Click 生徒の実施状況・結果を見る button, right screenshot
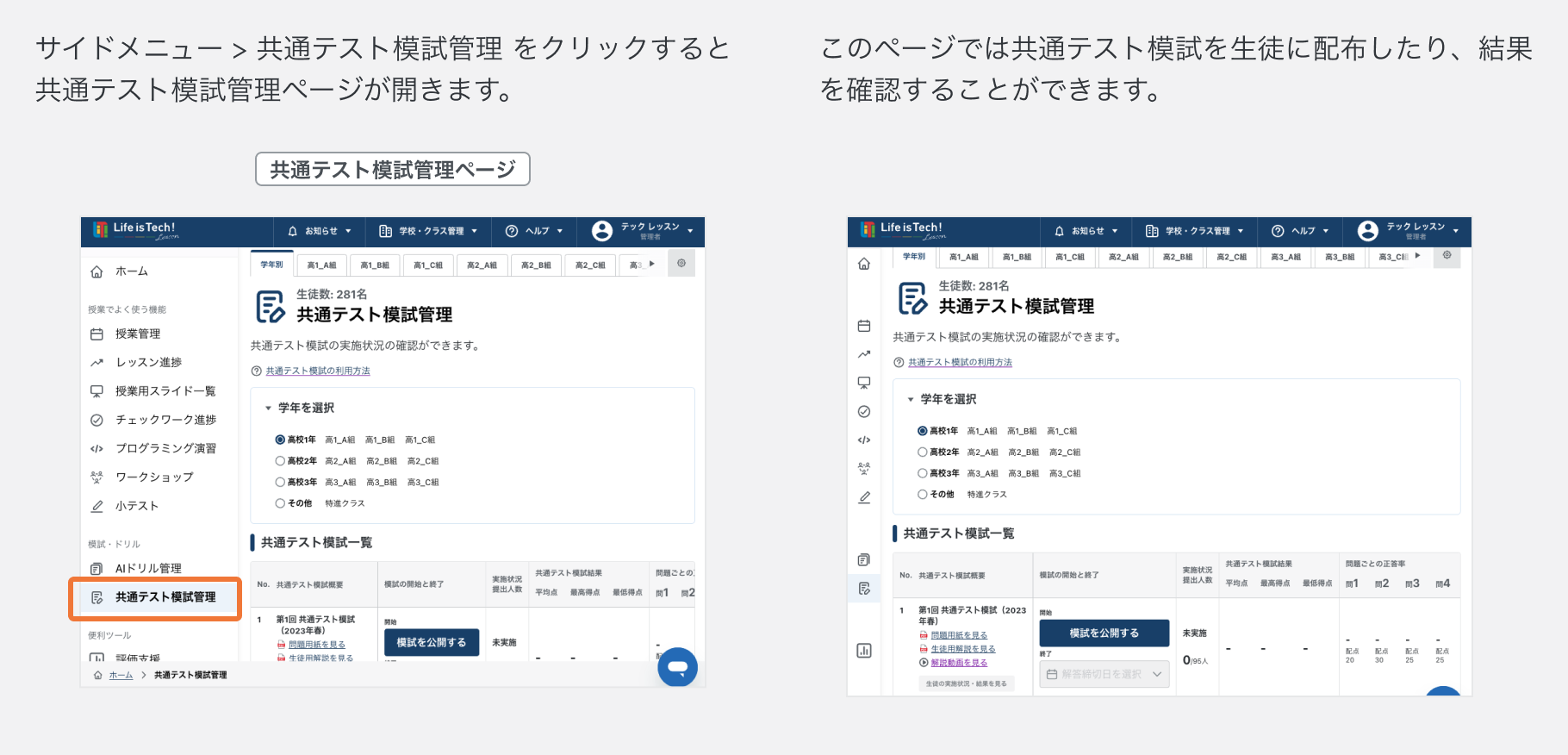The height and width of the screenshot is (755, 1568). pyautogui.click(x=966, y=683)
